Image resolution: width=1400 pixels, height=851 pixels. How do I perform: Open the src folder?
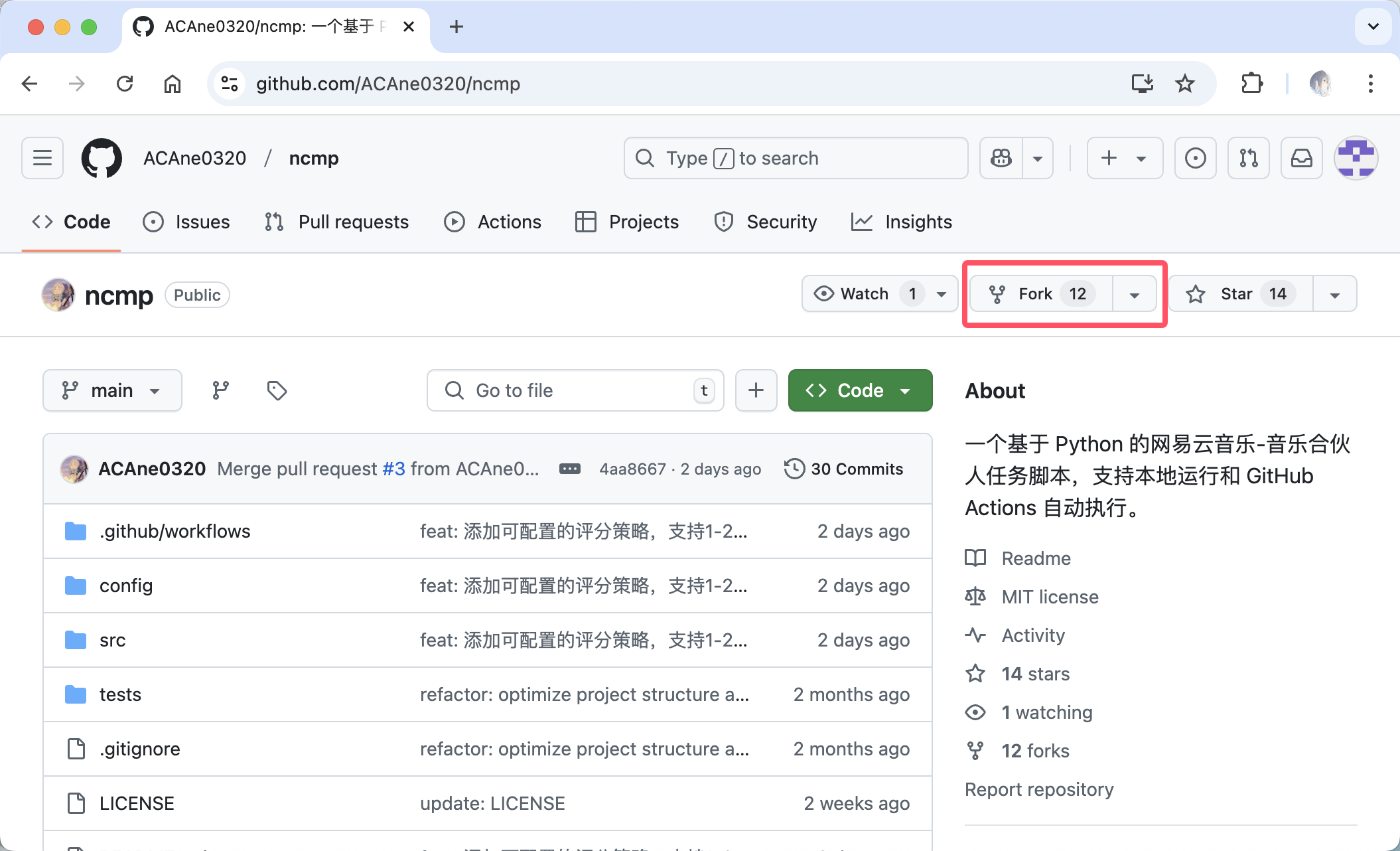(112, 640)
